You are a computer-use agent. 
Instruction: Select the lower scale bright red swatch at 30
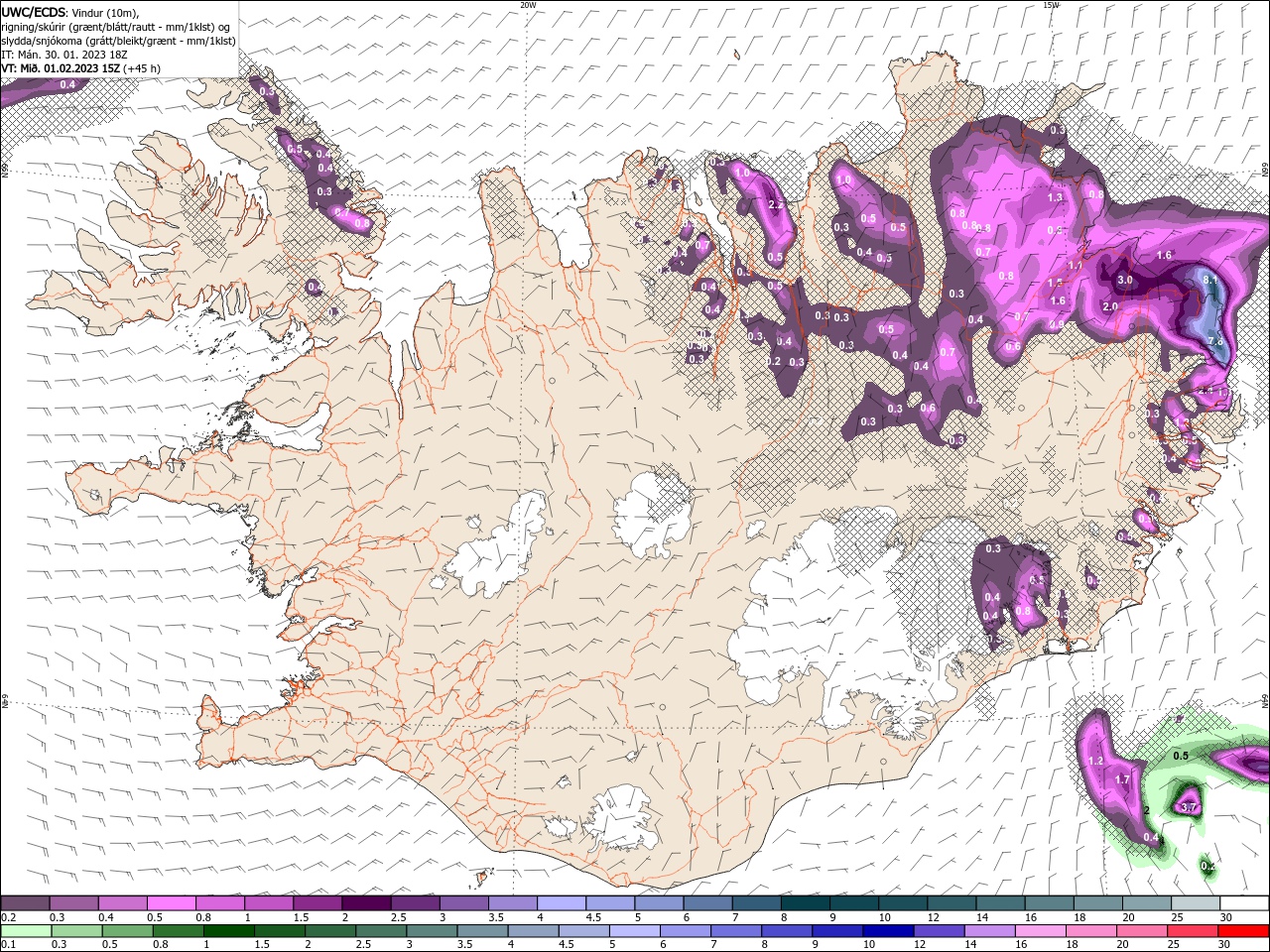[1242, 931]
